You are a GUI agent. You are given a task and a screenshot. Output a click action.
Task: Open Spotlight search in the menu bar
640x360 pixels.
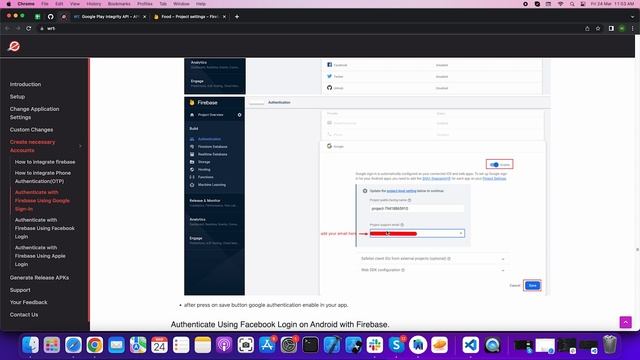[x=572, y=4]
